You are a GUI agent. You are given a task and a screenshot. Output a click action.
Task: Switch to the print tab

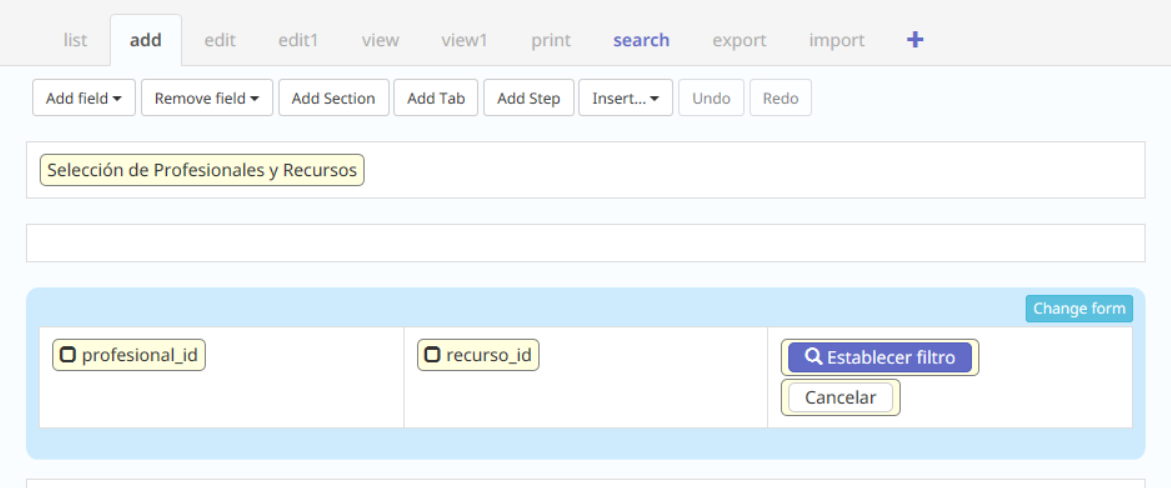(x=551, y=40)
